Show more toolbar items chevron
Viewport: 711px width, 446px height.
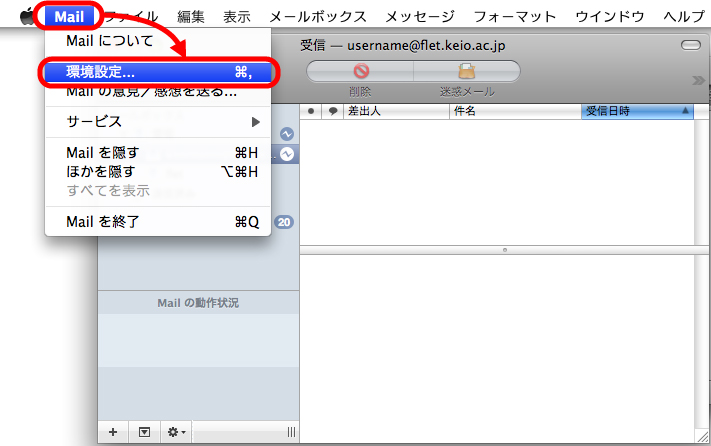pyautogui.click(x=698, y=81)
